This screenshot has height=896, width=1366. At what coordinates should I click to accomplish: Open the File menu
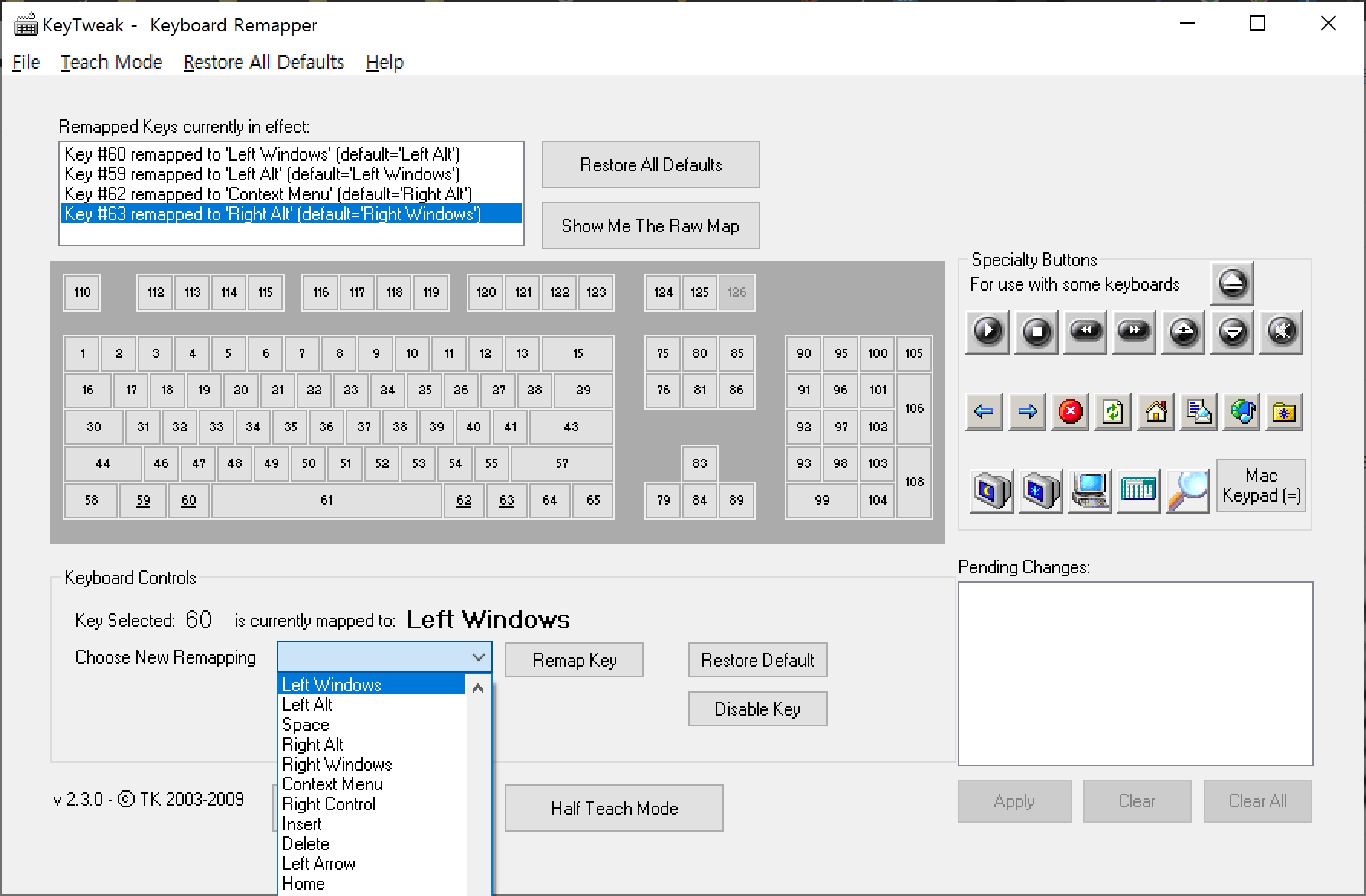pyautogui.click(x=26, y=62)
